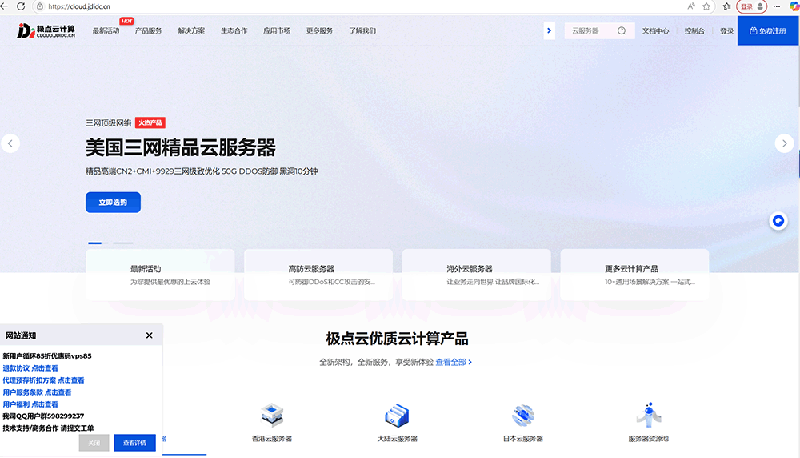The height and width of the screenshot is (458, 800).
Task: Open the browser three-dot settings menu
Action: [x=777, y=6]
